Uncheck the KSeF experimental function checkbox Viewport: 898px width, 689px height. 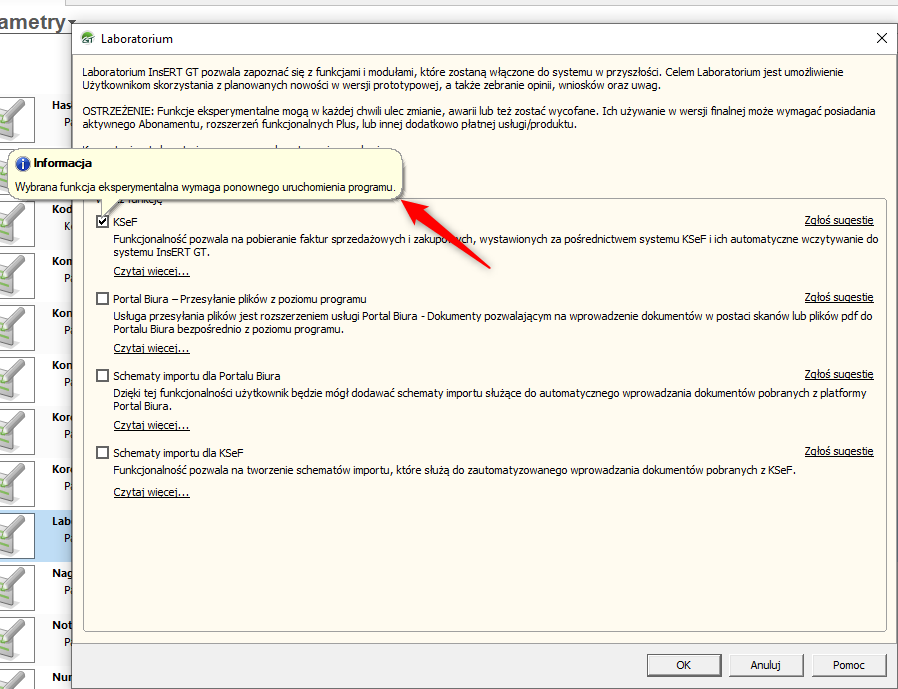103,222
